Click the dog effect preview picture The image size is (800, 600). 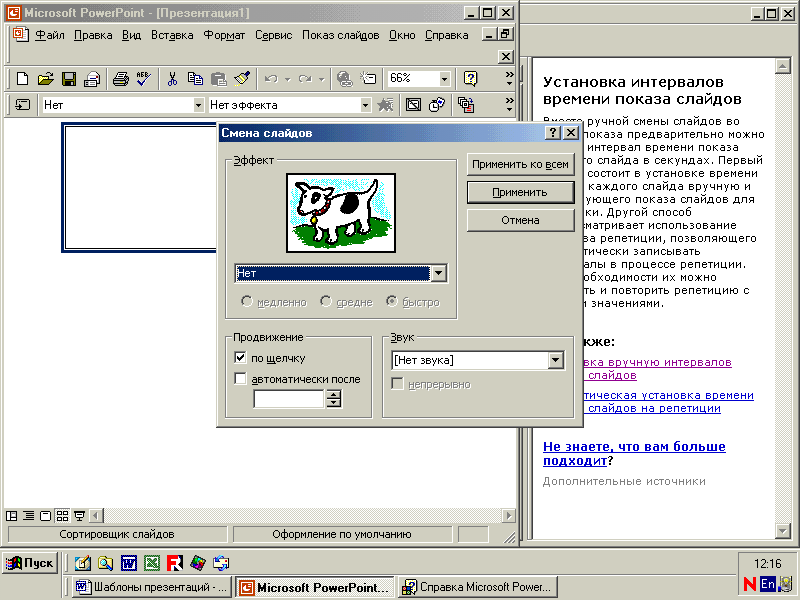[341, 213]
